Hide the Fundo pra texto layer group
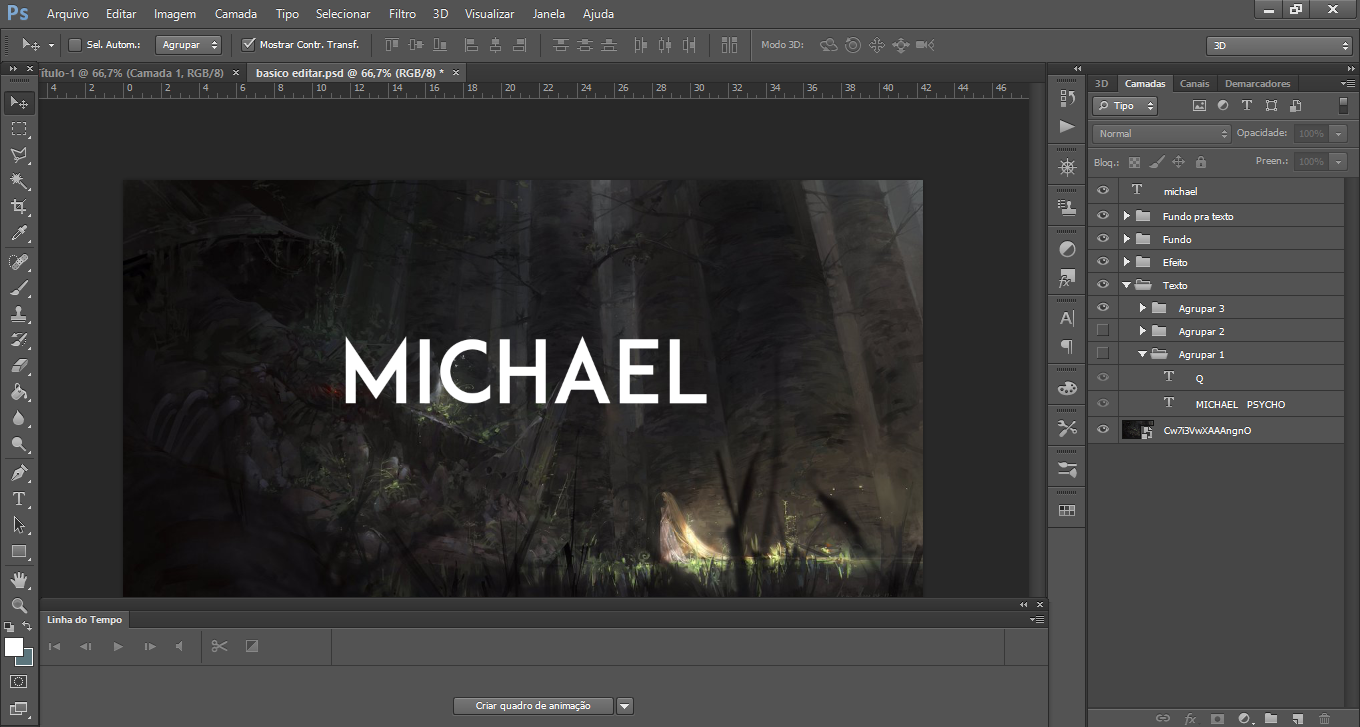This screenshot has height=727, width=1360. (1103, 216)
